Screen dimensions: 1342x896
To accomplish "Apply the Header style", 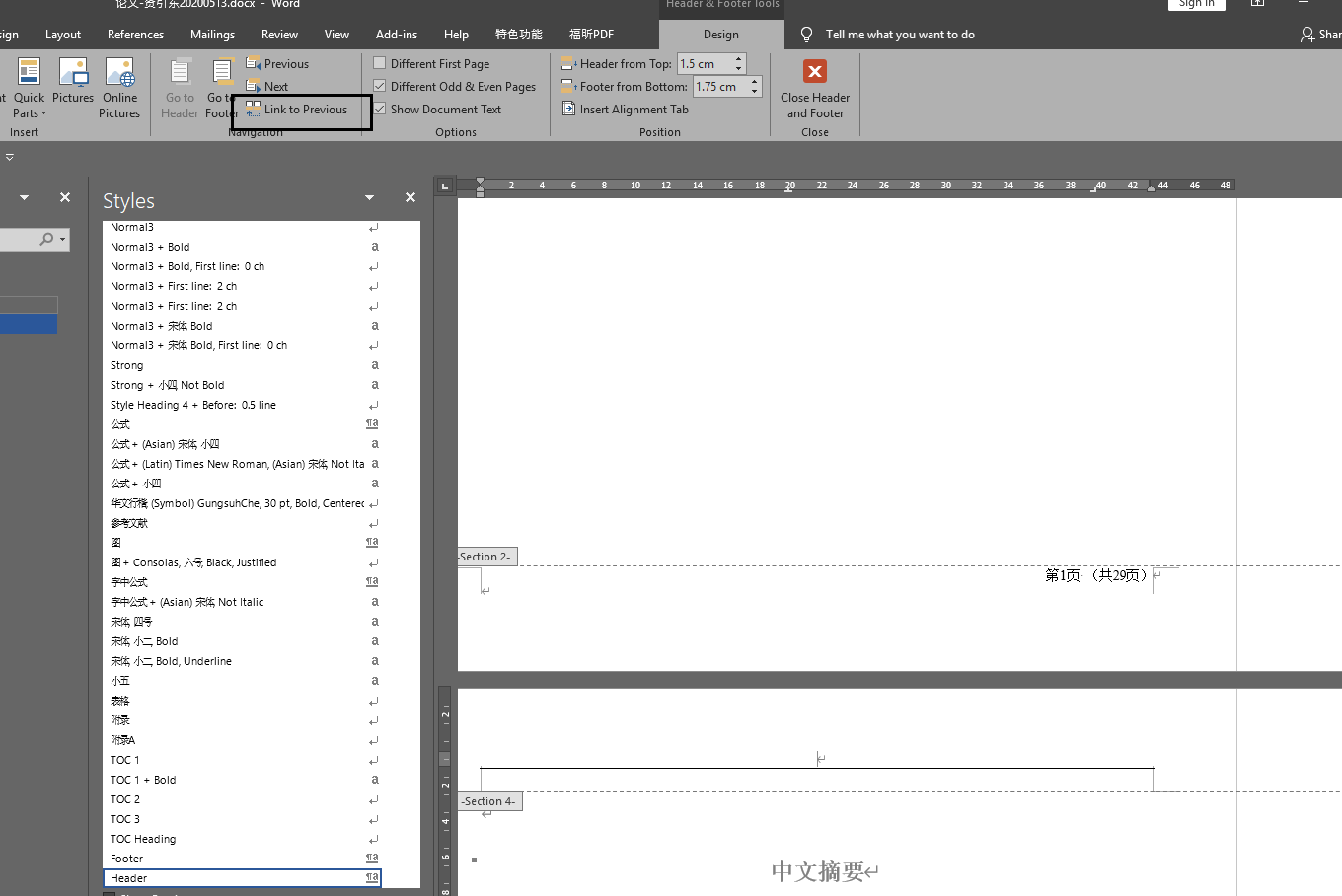I will (242, 878).
